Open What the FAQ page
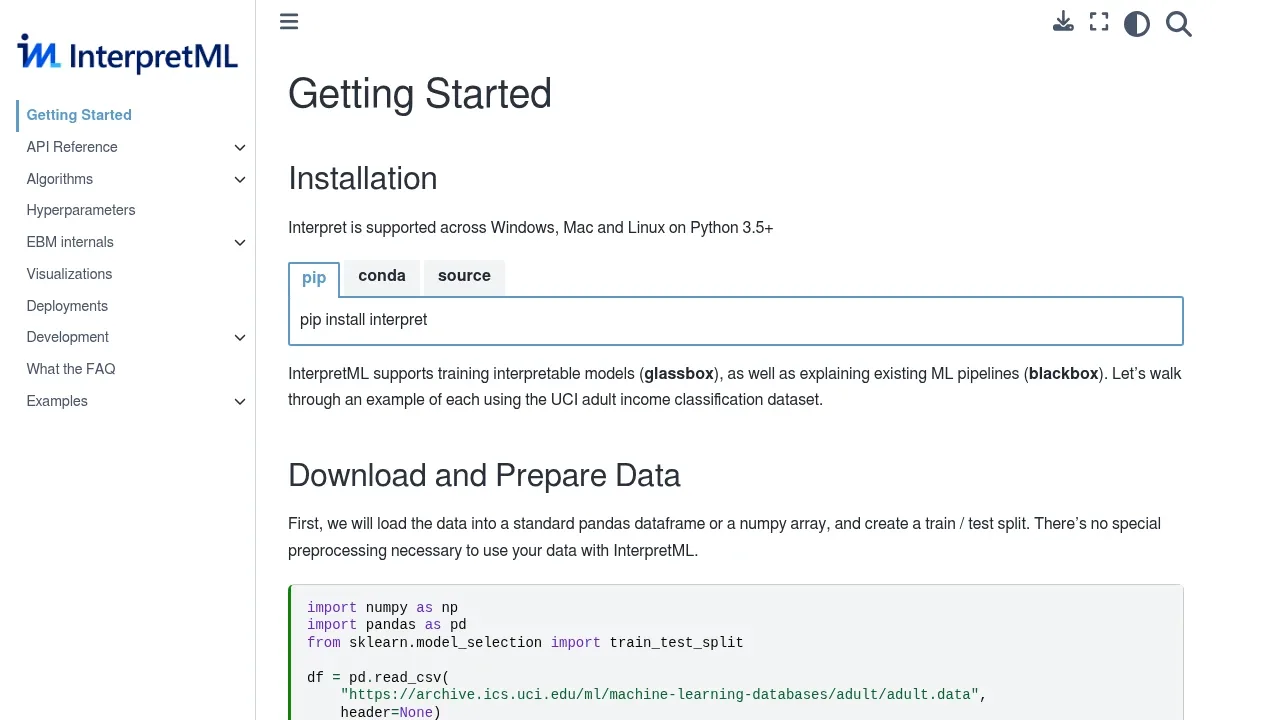 tap(71, 369)
